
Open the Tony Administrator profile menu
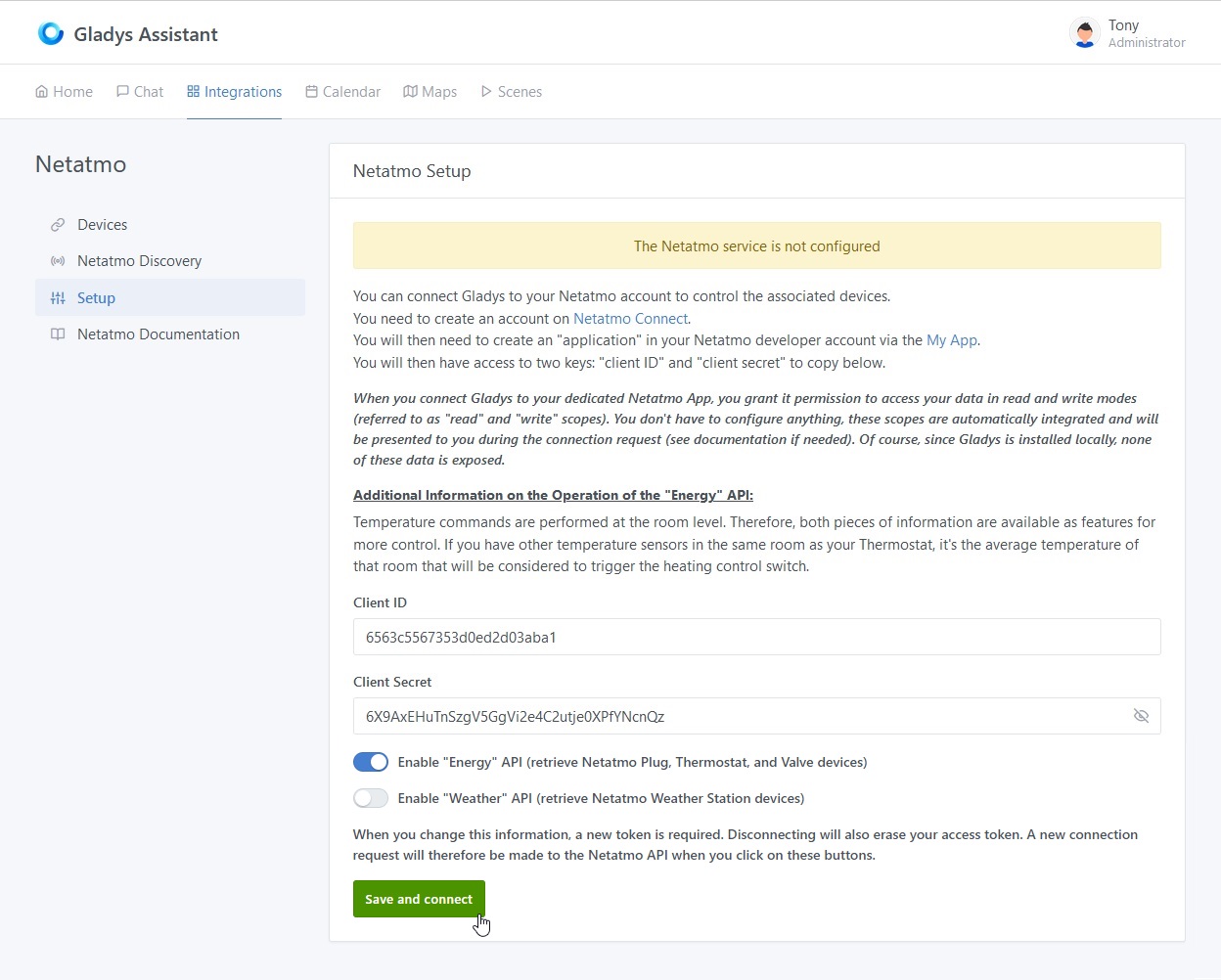(x=1125, y=32)
